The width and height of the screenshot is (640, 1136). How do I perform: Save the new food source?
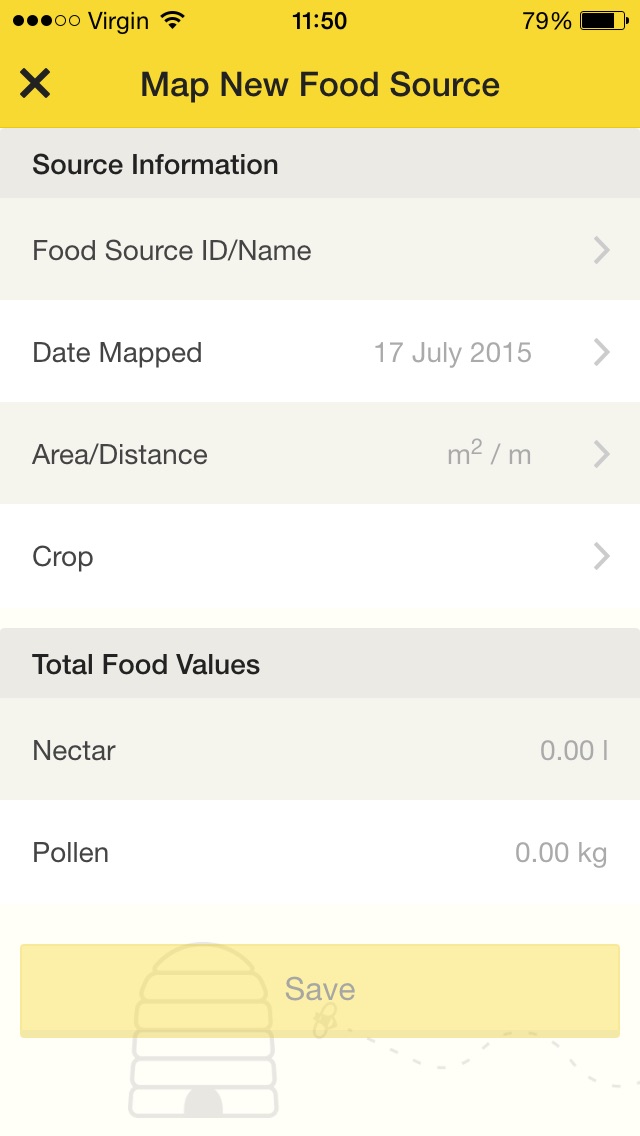320,990
